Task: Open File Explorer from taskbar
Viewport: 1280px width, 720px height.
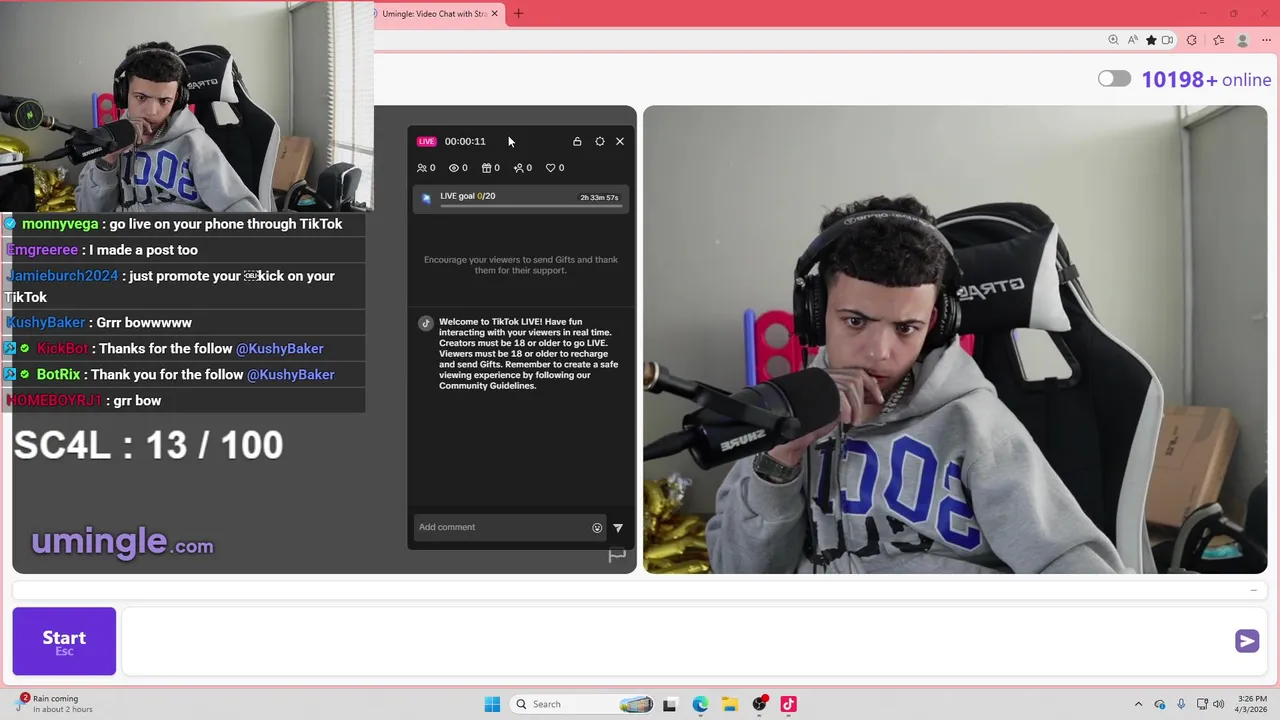Action: (x=730, y=704)
